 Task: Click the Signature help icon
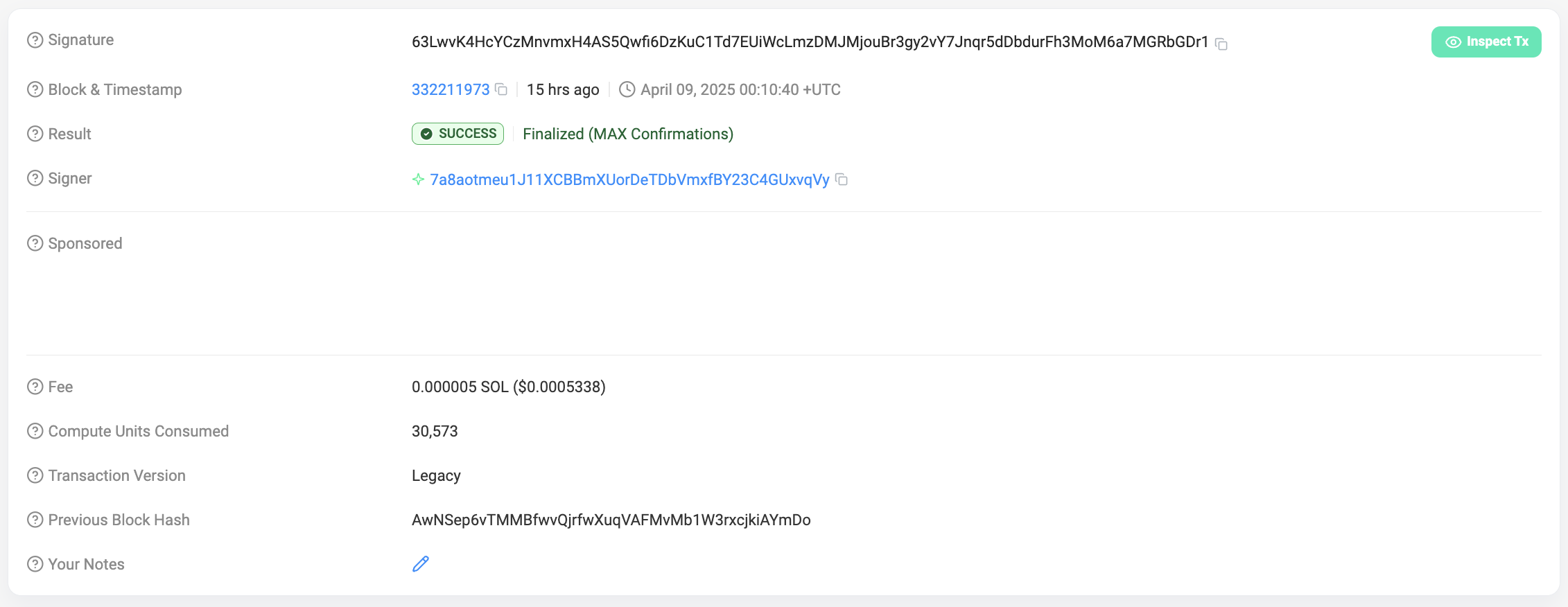pyautogui.click(x=35, y=40)
